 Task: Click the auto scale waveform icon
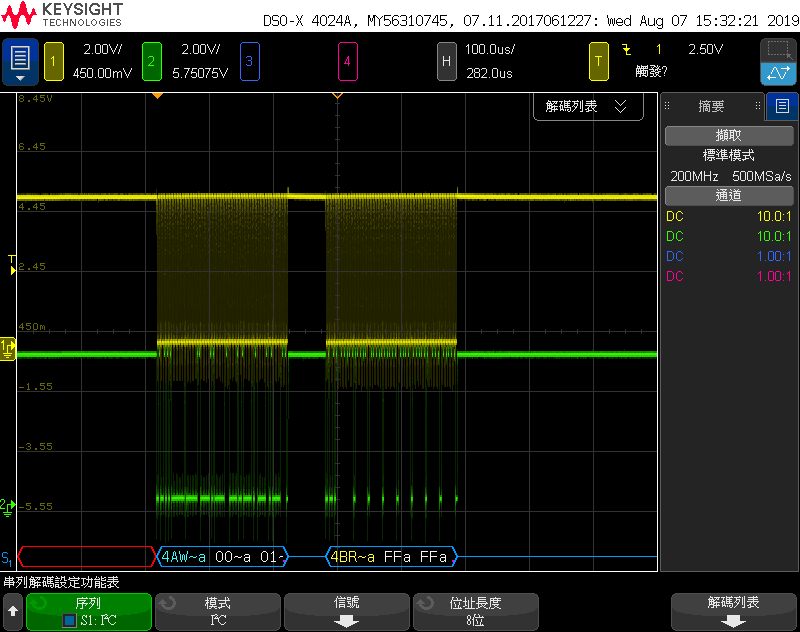point(778,73)
